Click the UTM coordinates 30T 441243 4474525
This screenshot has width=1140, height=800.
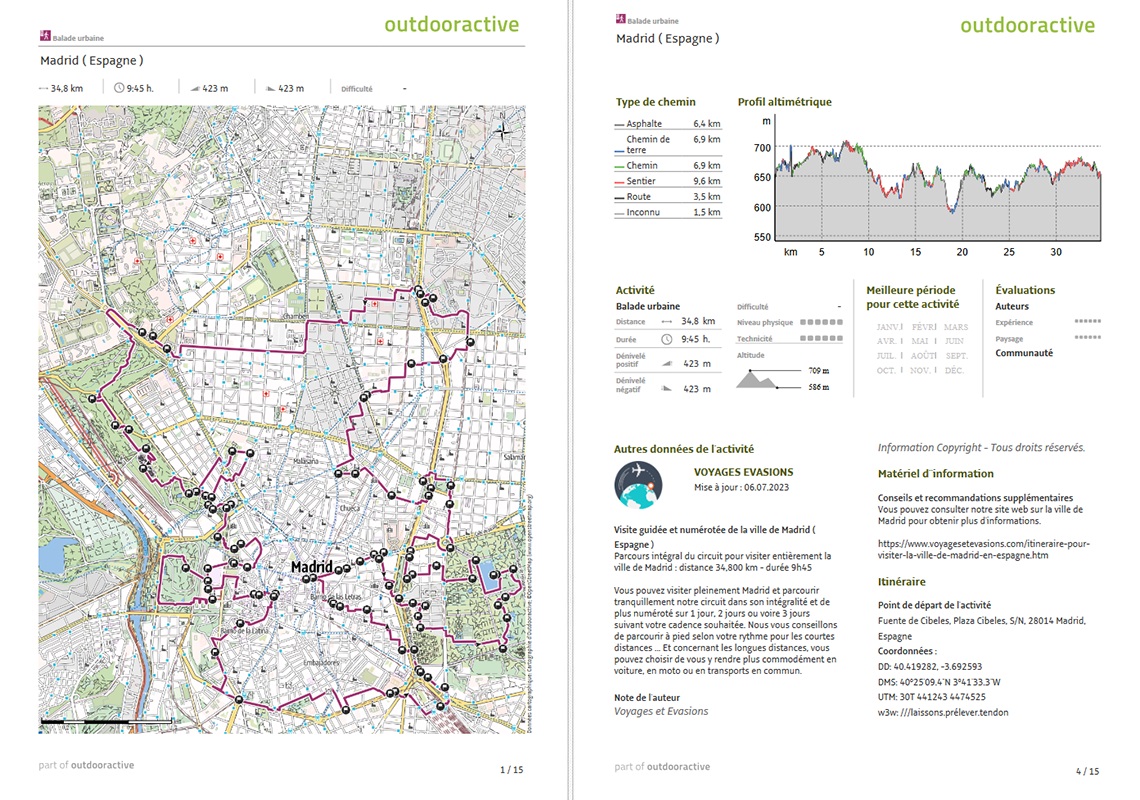[931, 697]
